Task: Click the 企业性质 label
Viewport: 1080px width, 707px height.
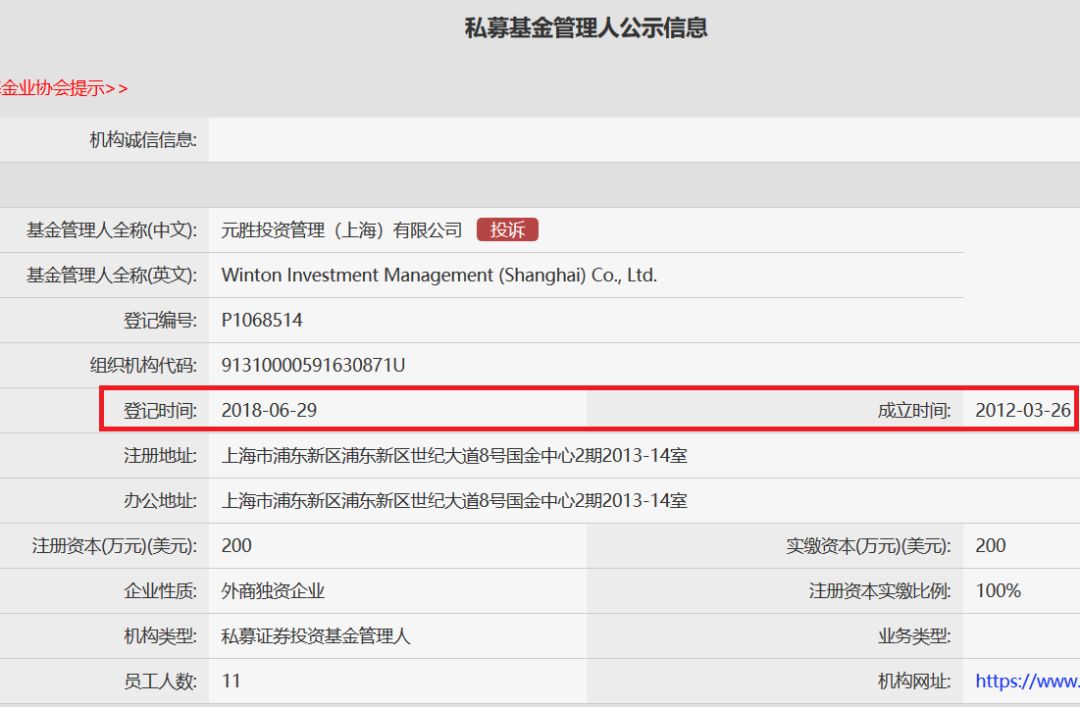Action: (x=160, y=591)
